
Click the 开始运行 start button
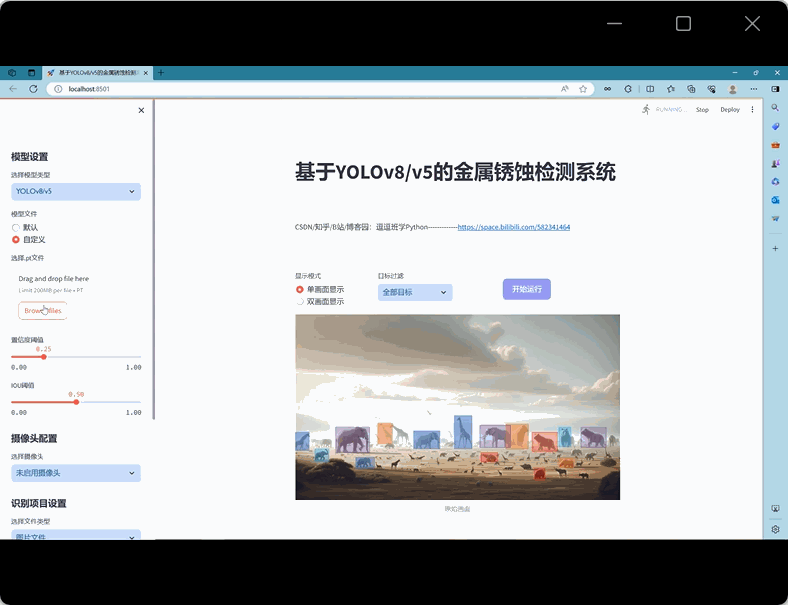[527, 289]
